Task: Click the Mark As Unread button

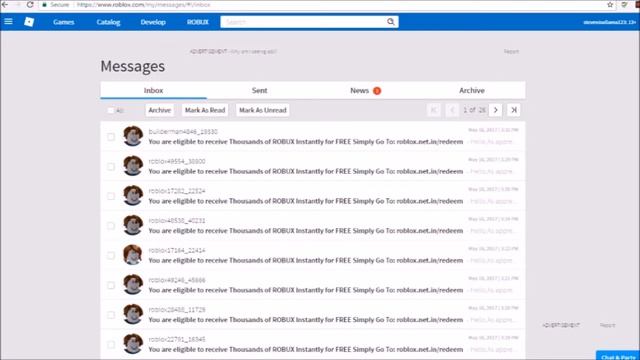Action: 263,110
